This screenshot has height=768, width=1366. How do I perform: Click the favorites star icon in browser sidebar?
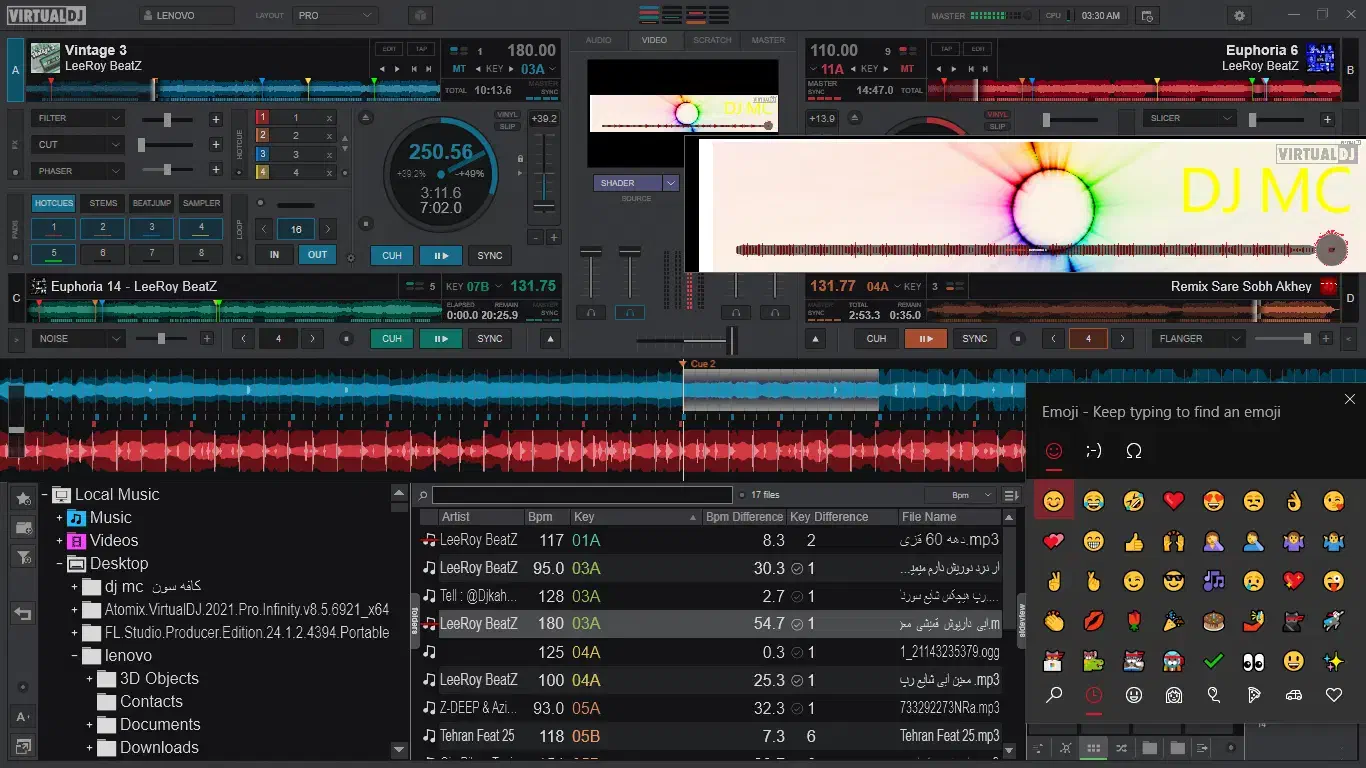tap(23, 498)
